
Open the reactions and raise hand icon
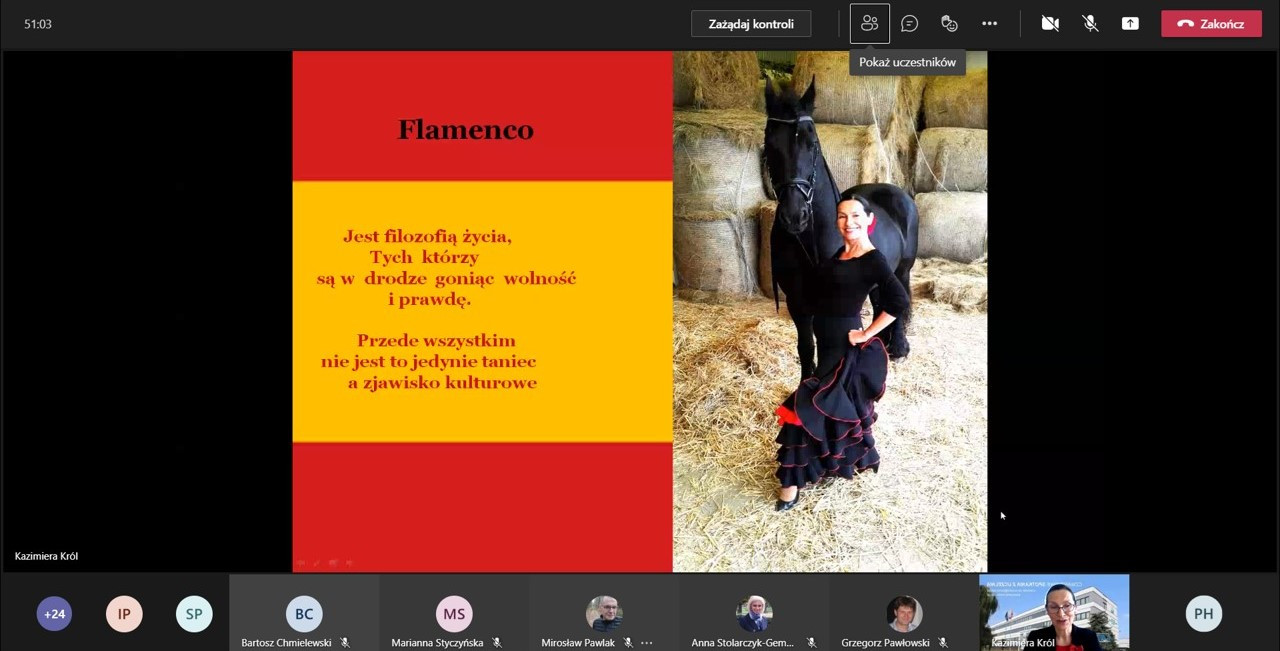click(x=949, y=24)
